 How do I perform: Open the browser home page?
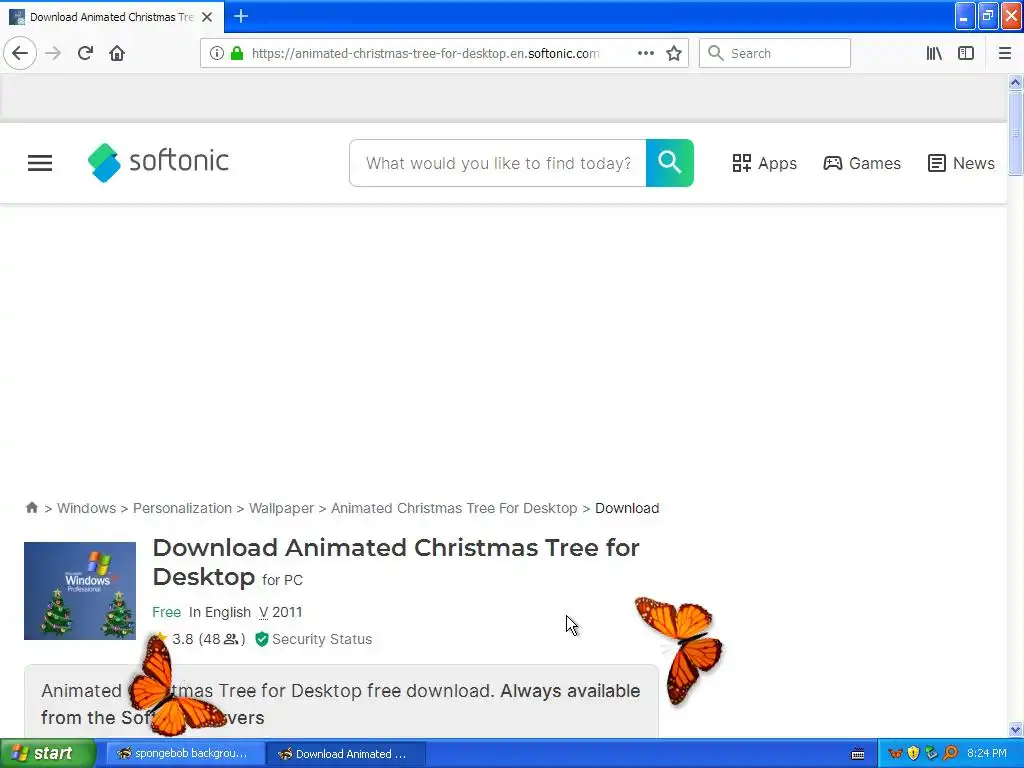coord(117,53)
